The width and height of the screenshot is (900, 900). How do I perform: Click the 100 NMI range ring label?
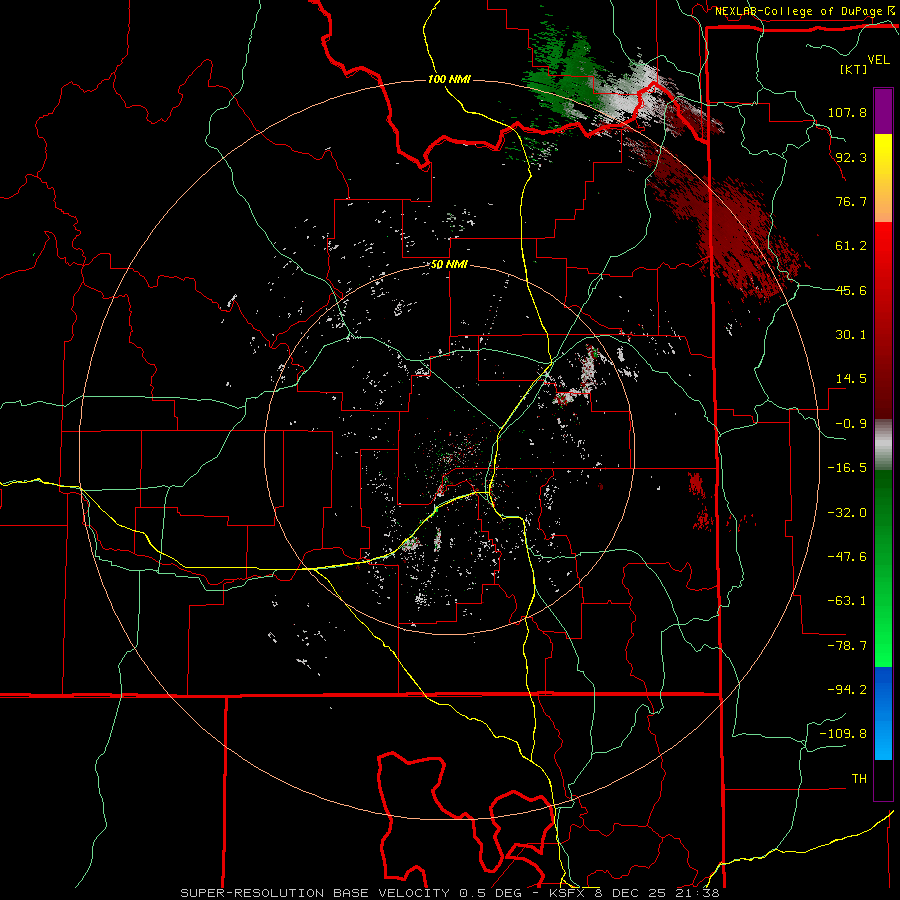[x=449, y=79]
